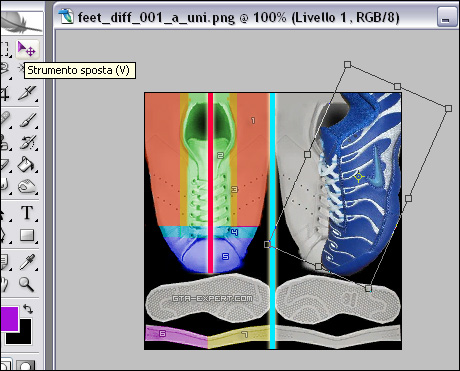Click the document icon in title bar
This screenshot has width=460, height=371.
coord(65,16)
